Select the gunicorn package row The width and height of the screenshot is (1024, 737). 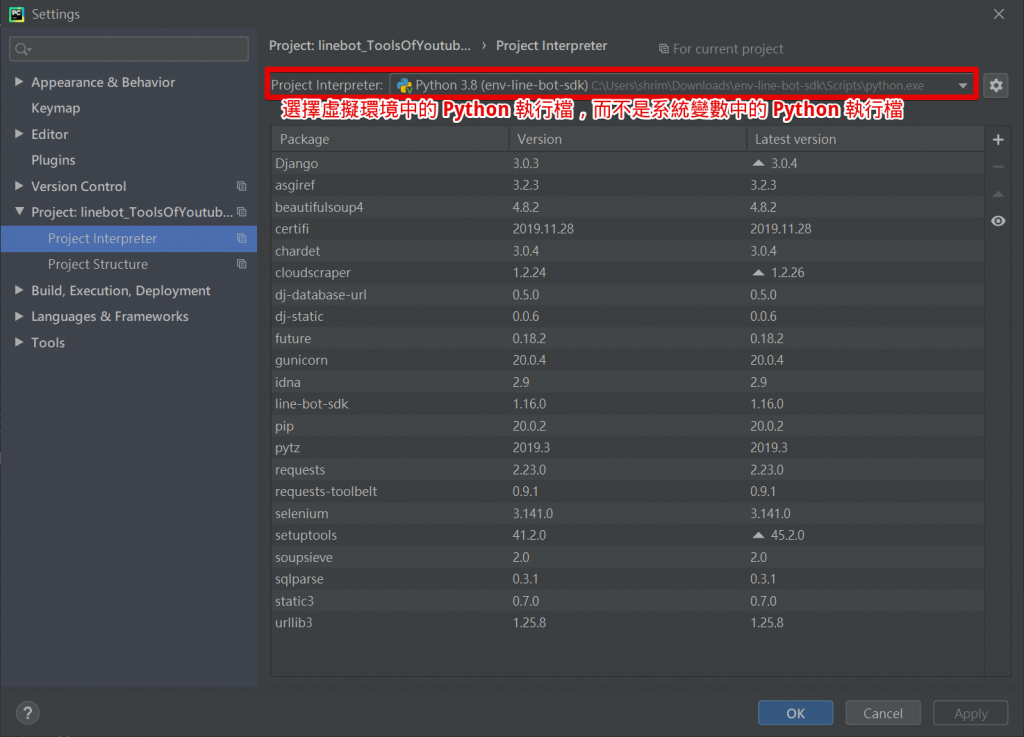628,360
